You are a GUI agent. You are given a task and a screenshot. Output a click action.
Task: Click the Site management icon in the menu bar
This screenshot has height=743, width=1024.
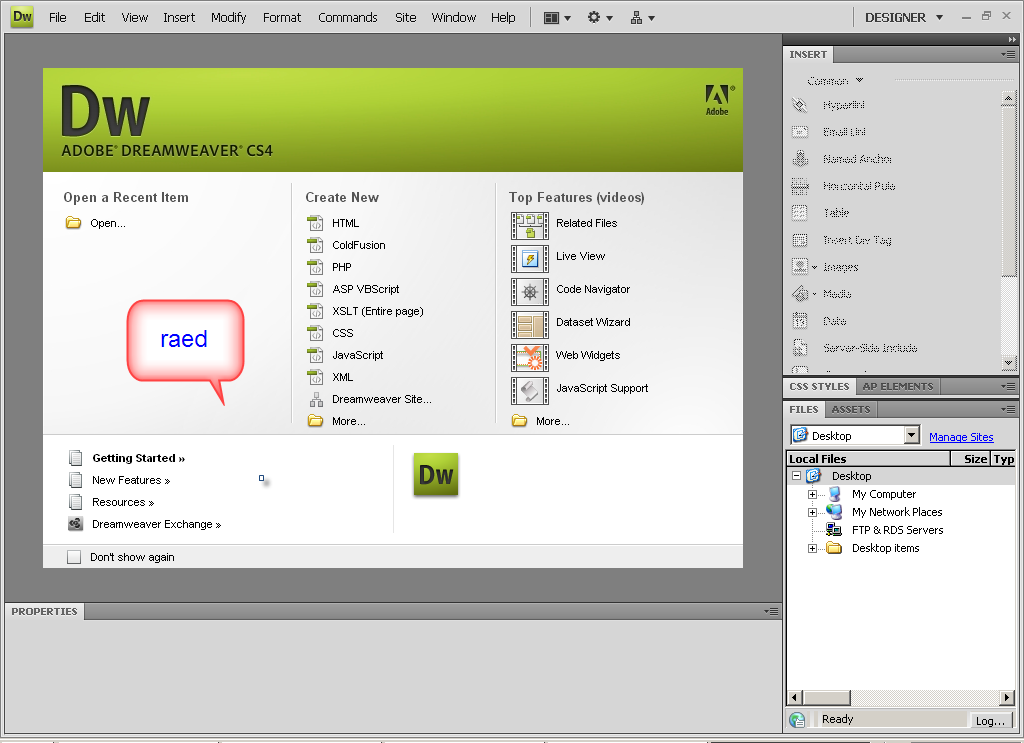tap(641, 17)
